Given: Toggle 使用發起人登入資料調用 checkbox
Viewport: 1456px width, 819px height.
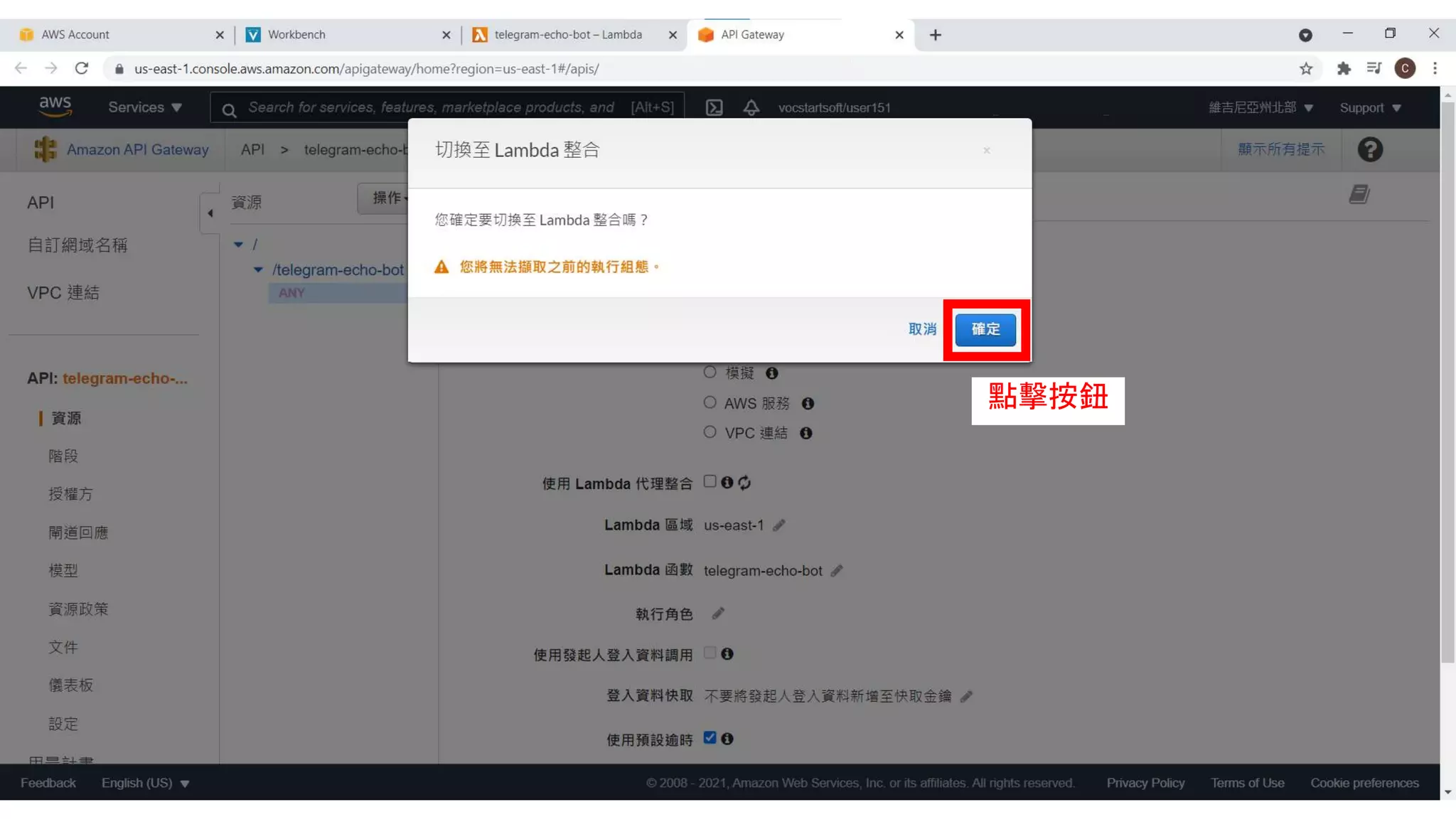Looking at the screenshot, I should (x=710, y=653).
